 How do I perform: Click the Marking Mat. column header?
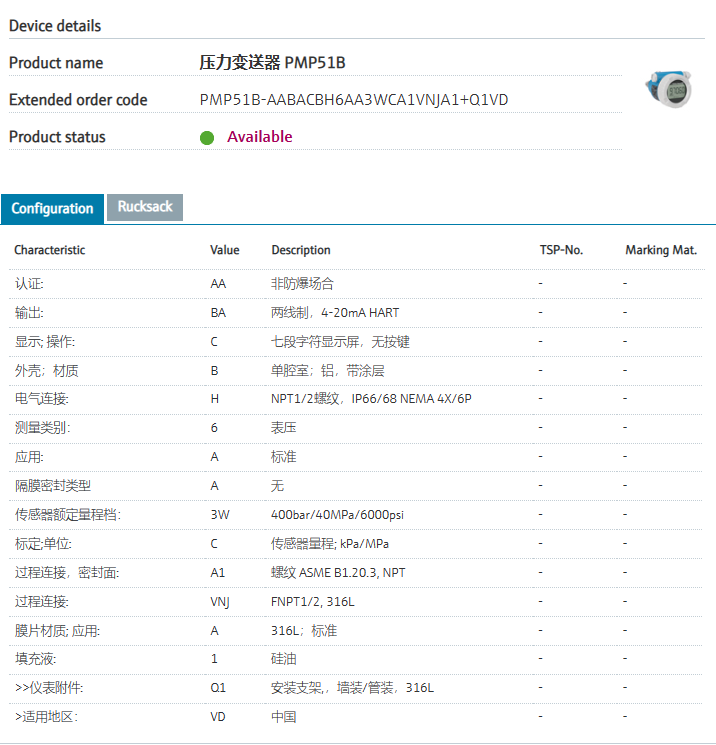(661, 250)
